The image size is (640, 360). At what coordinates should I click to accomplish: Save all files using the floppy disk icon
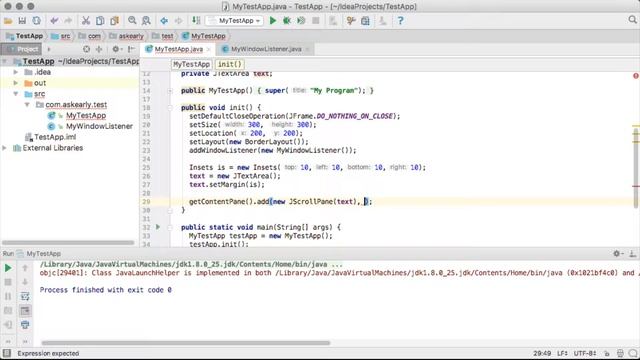[22, 20]
